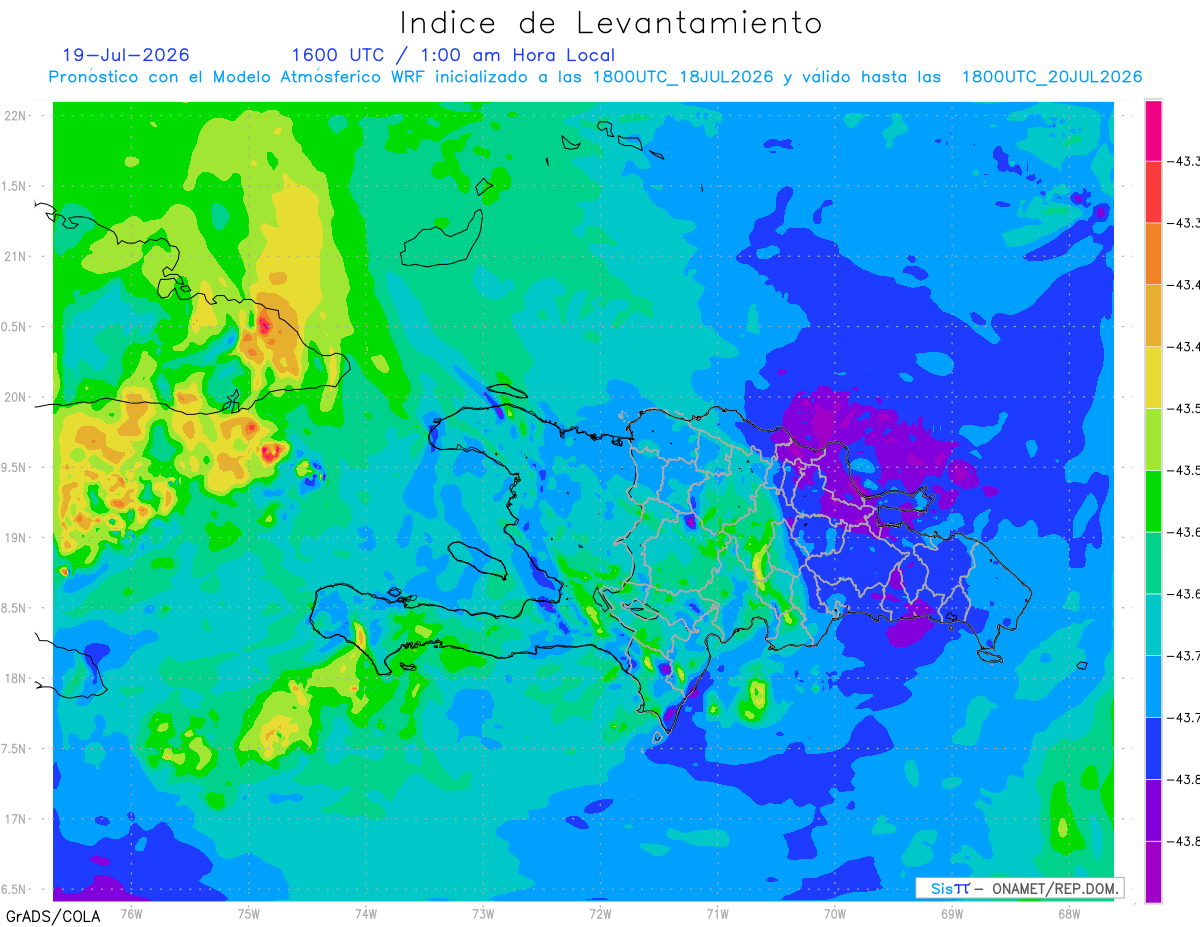The width and height of the screenshot is (1200, 927).
Task: Click the '71W' longitude label
Action: coord(717,912)
